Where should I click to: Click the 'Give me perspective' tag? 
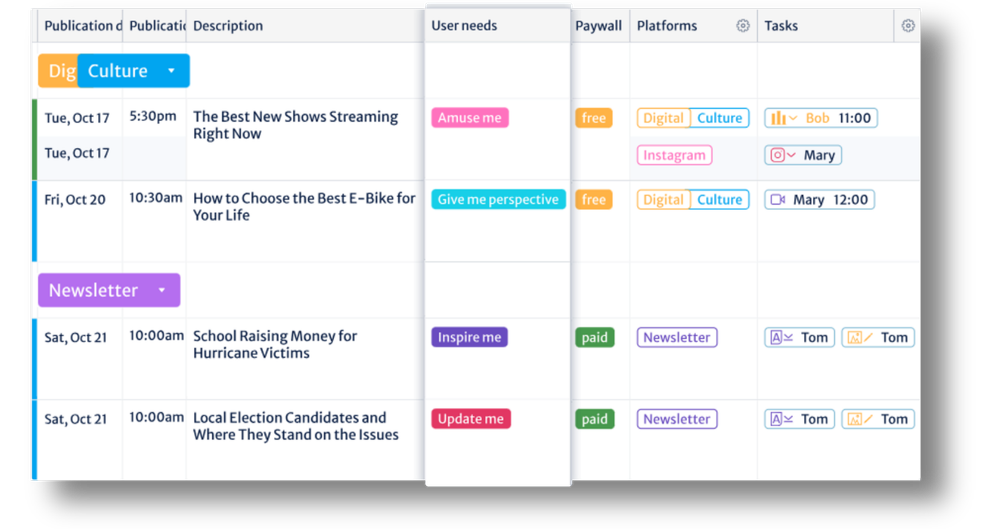[x=498, y=200]
